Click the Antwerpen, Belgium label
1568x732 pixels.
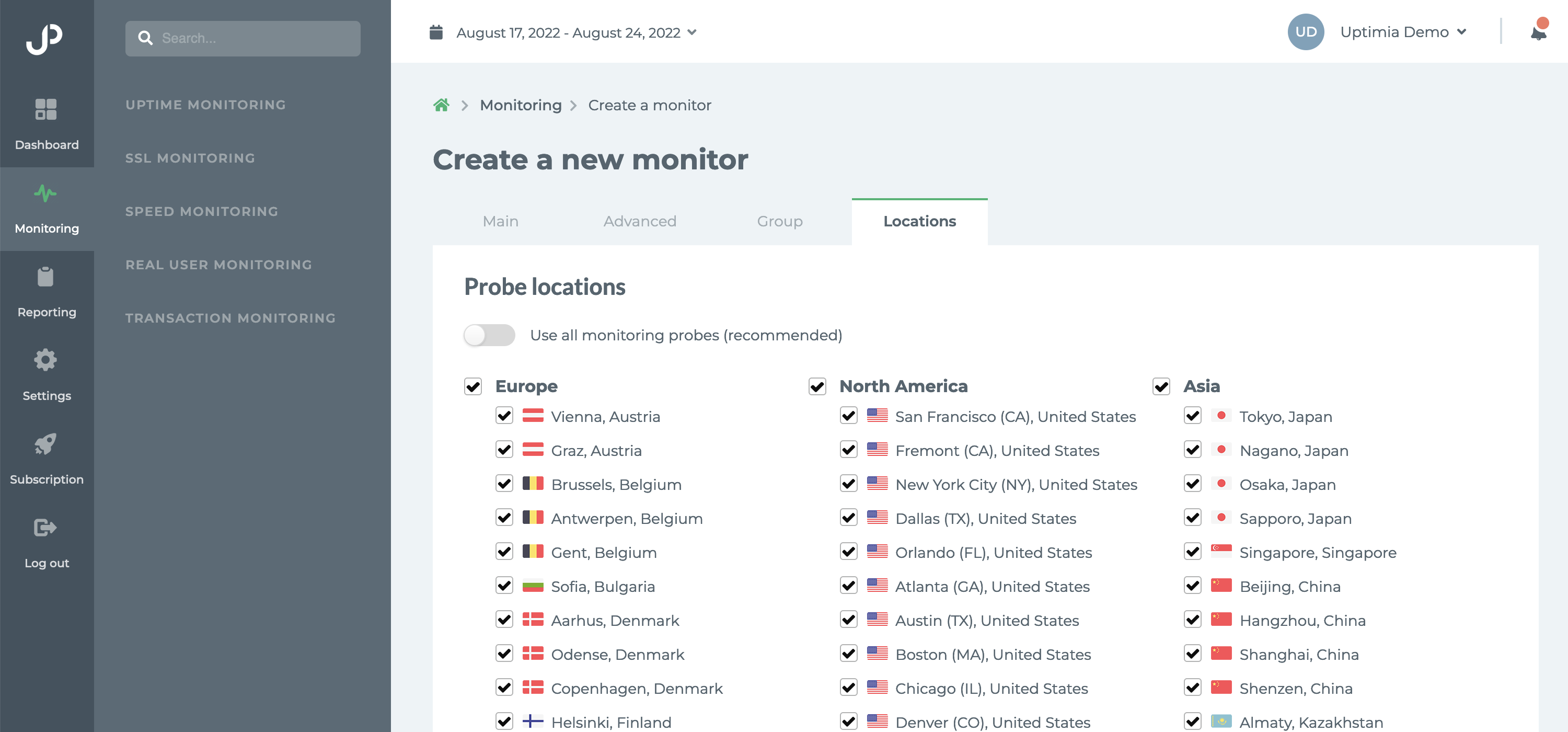626,518
